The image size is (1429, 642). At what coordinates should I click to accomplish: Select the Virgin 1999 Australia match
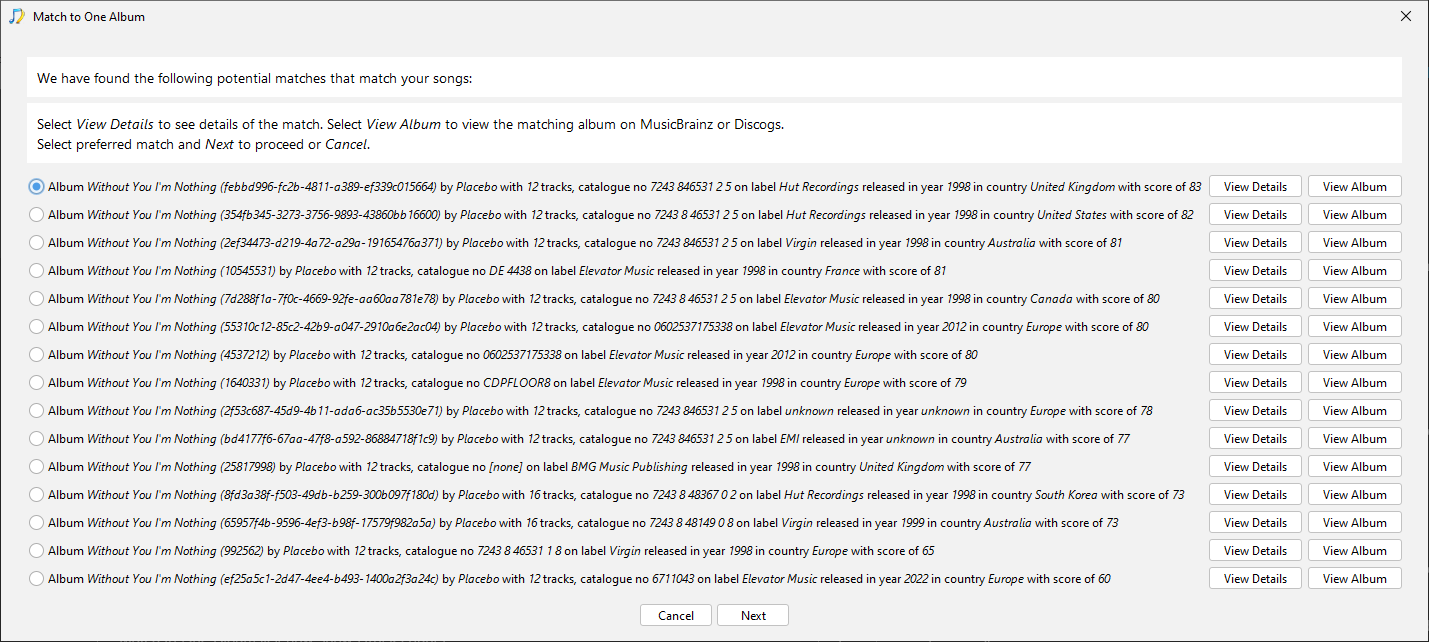[37, 523]
